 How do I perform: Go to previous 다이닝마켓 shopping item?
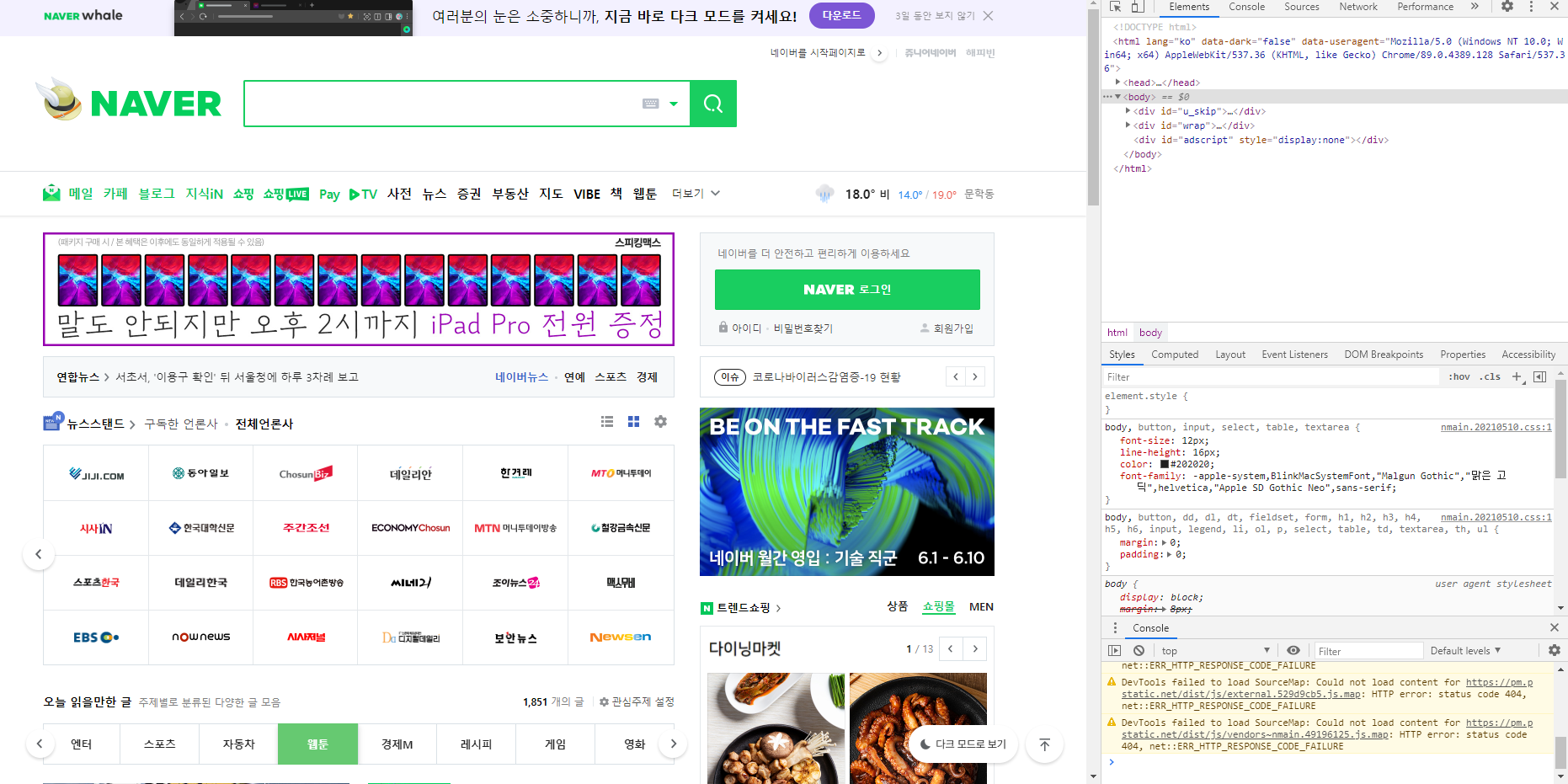point(951,648)
